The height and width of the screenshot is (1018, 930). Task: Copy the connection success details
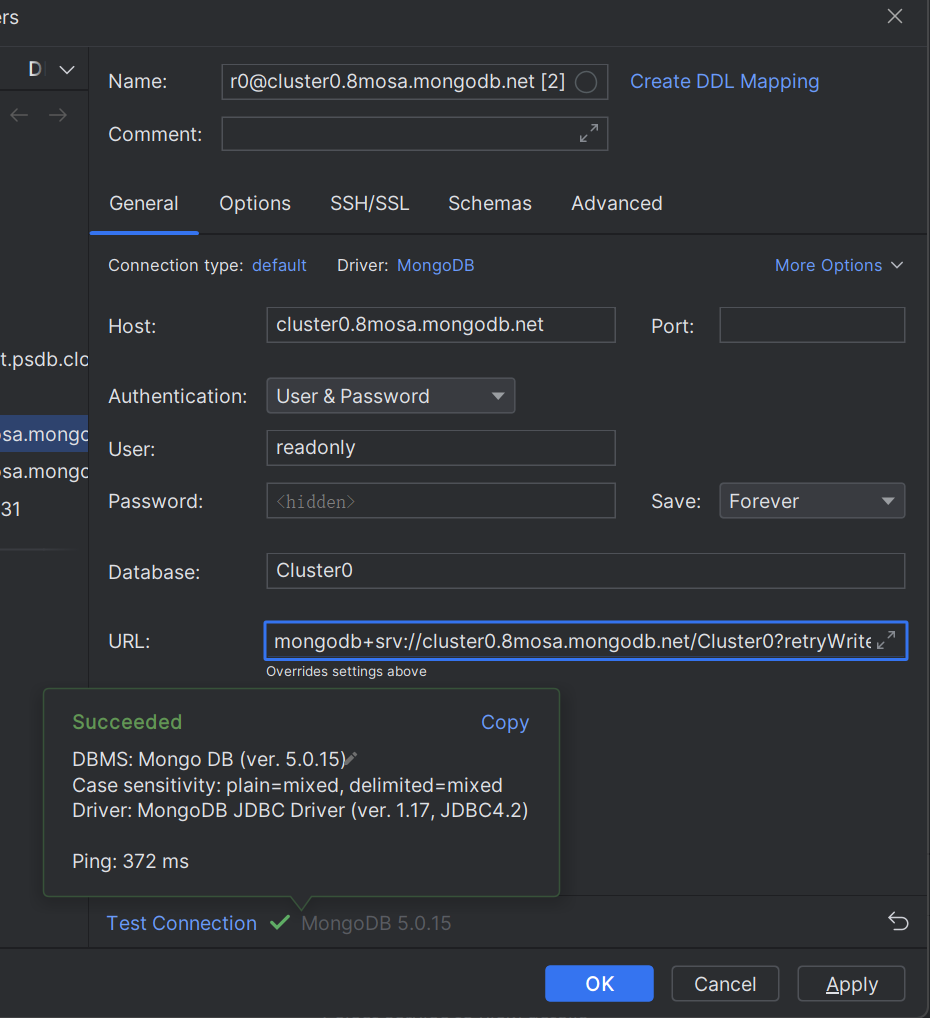[504, 722]
